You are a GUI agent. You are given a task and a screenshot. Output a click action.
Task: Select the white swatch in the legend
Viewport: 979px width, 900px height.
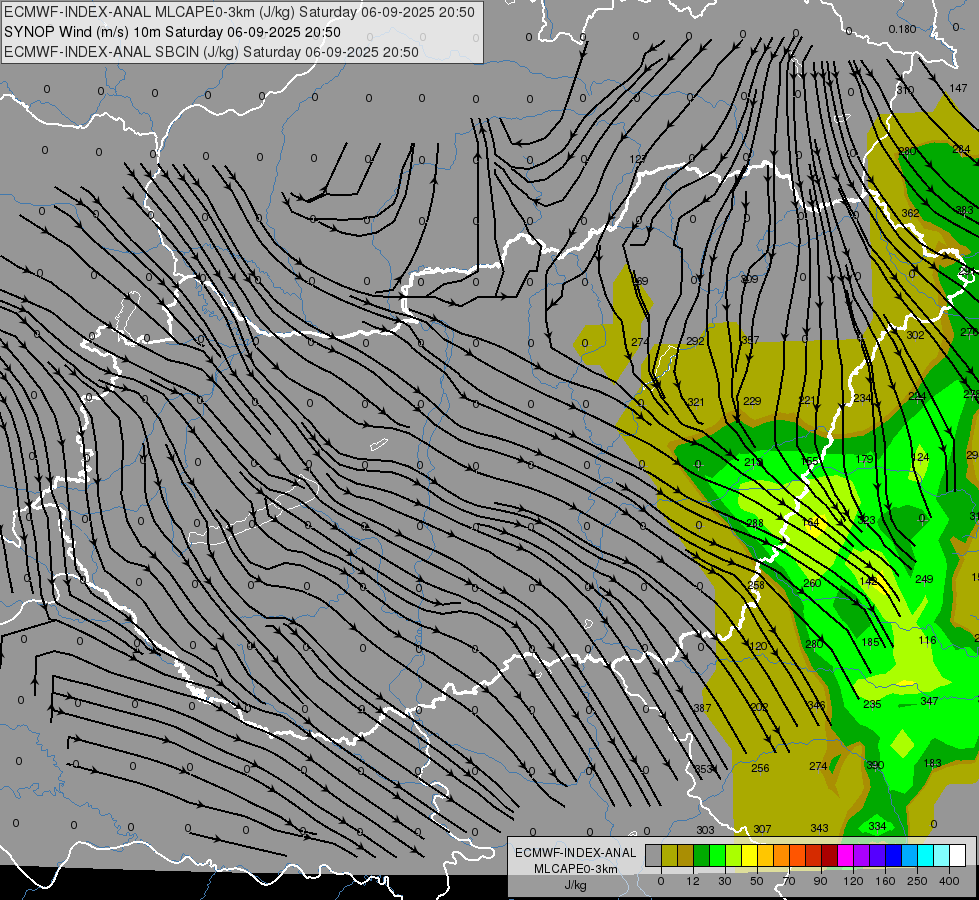tap(957, 855)
